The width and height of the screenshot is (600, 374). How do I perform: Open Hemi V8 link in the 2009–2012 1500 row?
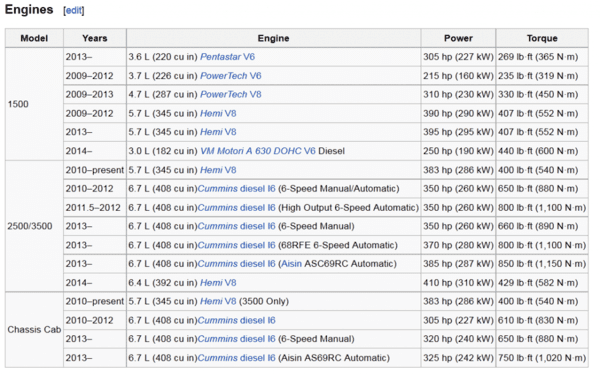click(x=218, y=114)
